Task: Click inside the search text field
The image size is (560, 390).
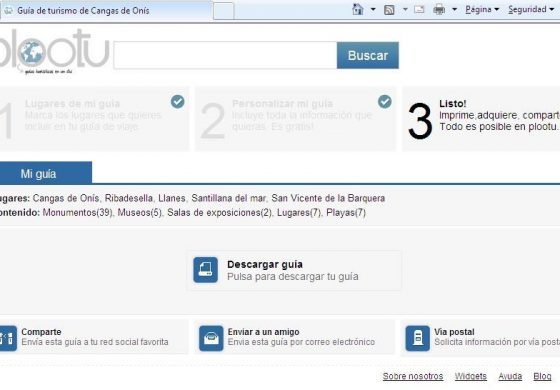Action: [225, 55]
